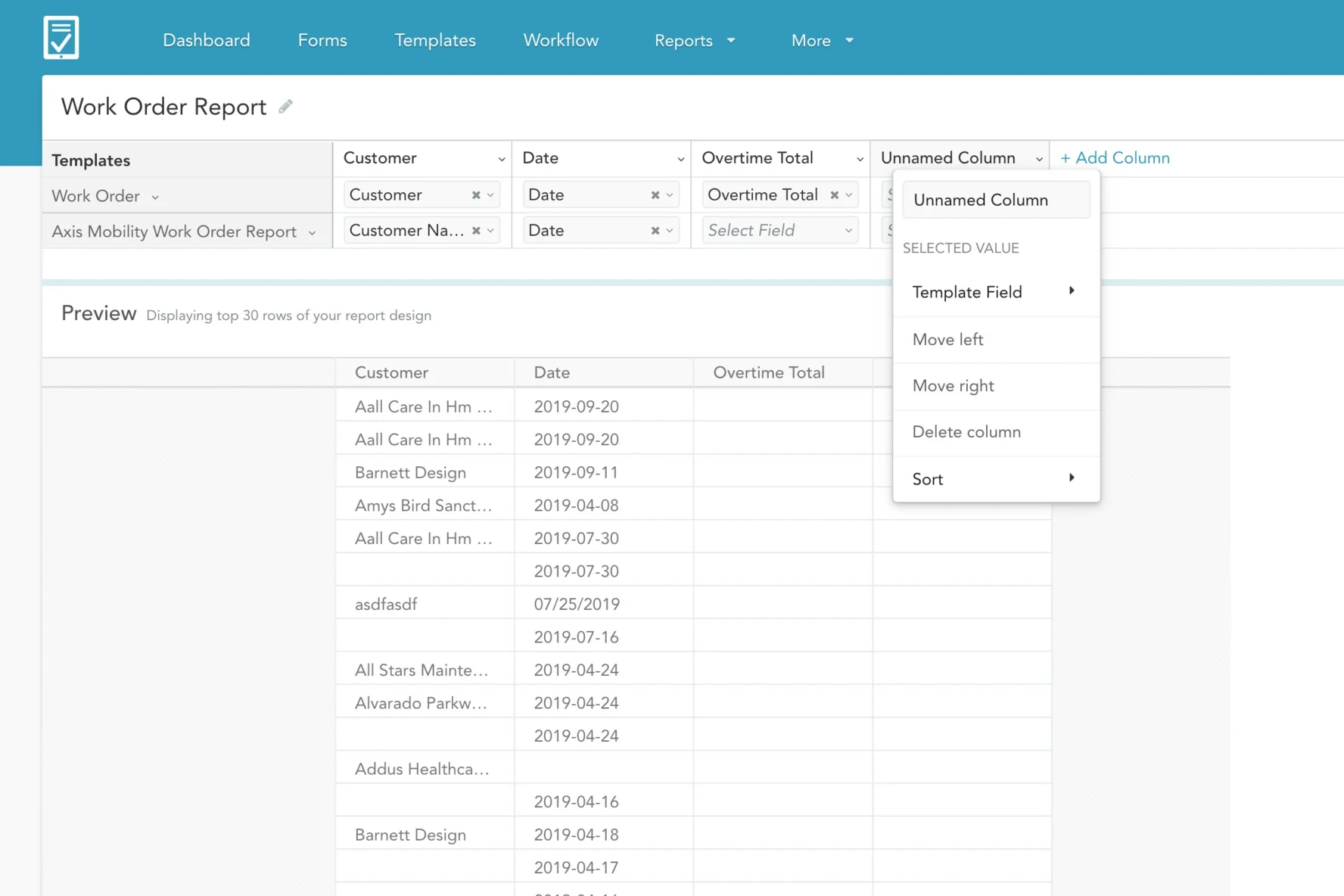1344x896 pixels.
Task: Clear Customer field in Work Order row
Action: pos(476,195)
